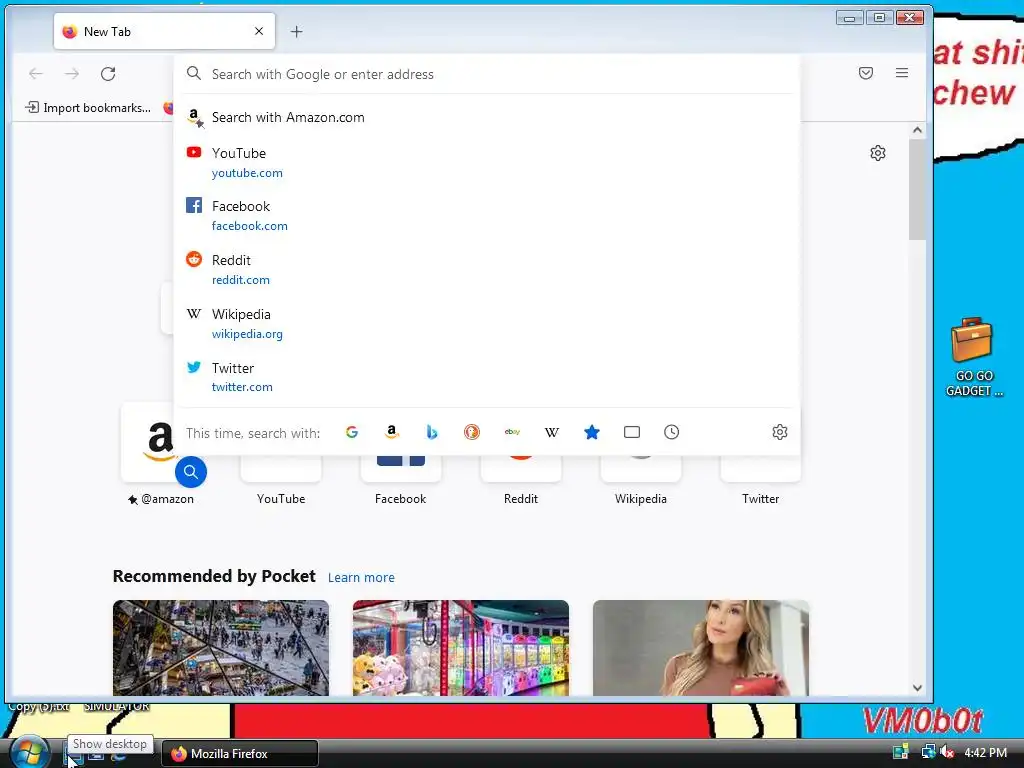Screen dimensions: 1024x768
Task: Open the Wikipedia top site shortcut
Action: coord(641,483)
